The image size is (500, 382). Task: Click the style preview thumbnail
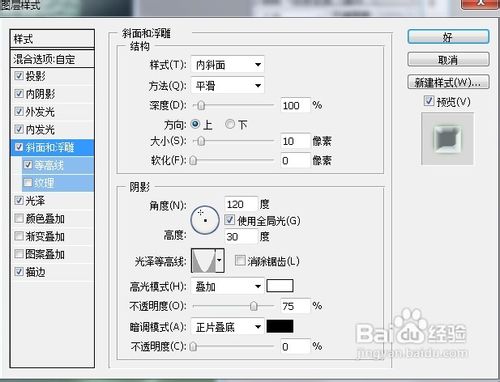(x=447, y=138)
